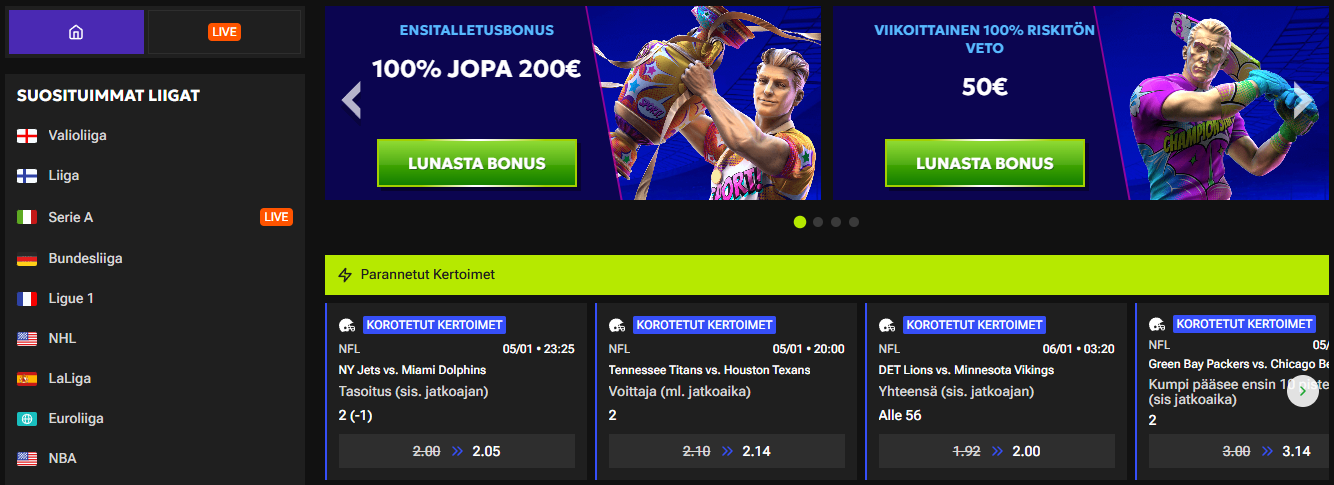Open the NHL league link

click(62, 338)
